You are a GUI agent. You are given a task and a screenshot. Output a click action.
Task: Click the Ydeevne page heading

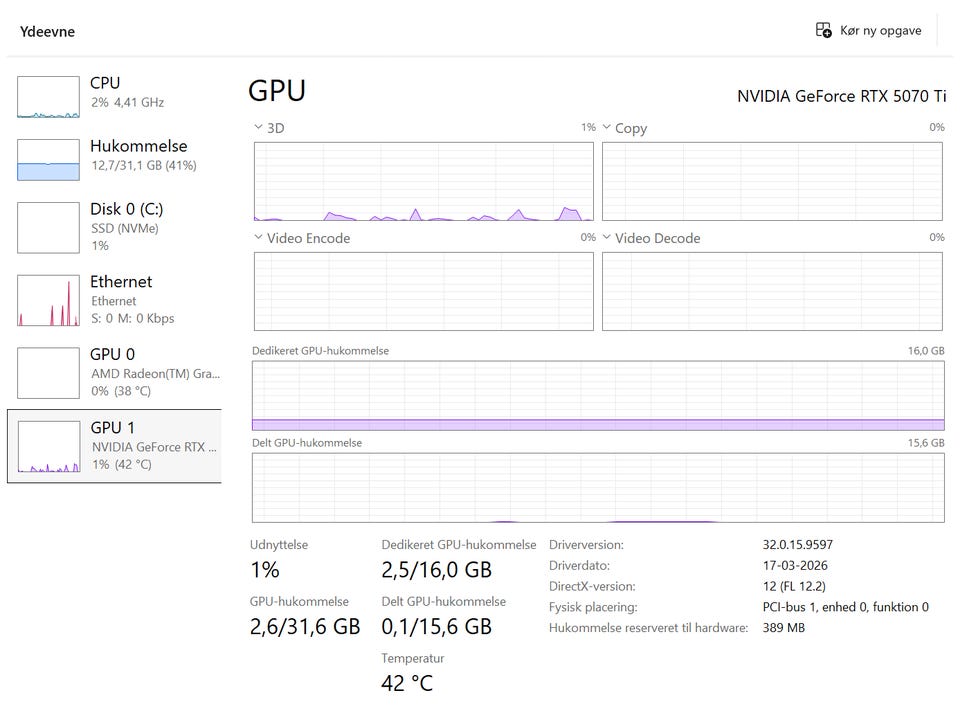point(47,31)
